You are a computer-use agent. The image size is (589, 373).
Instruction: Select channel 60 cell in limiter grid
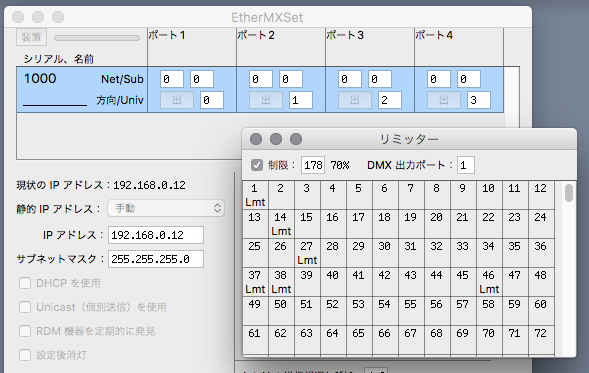click(x=541, y=311)
